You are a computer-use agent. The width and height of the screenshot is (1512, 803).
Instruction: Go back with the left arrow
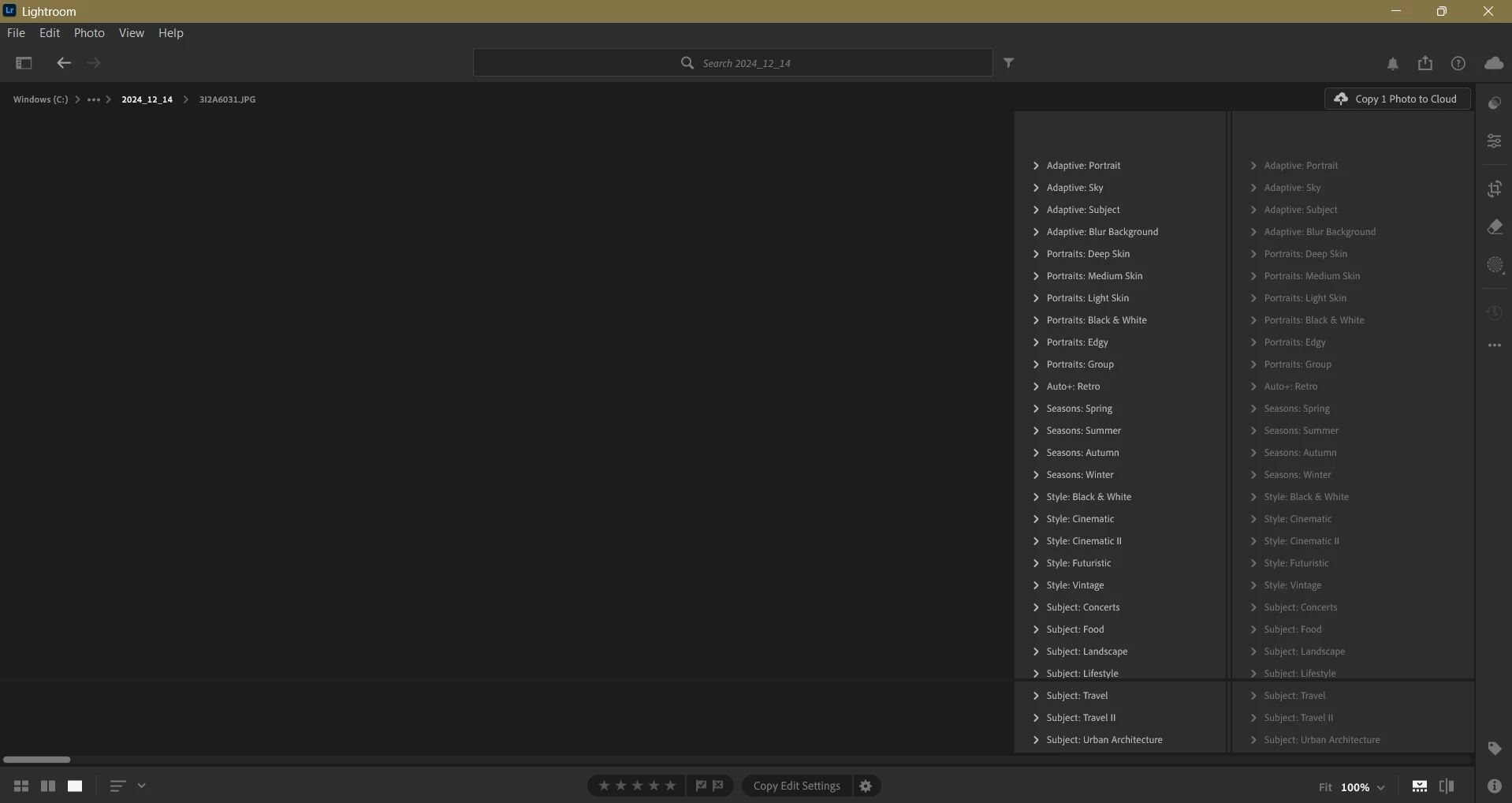pos(64,63)
